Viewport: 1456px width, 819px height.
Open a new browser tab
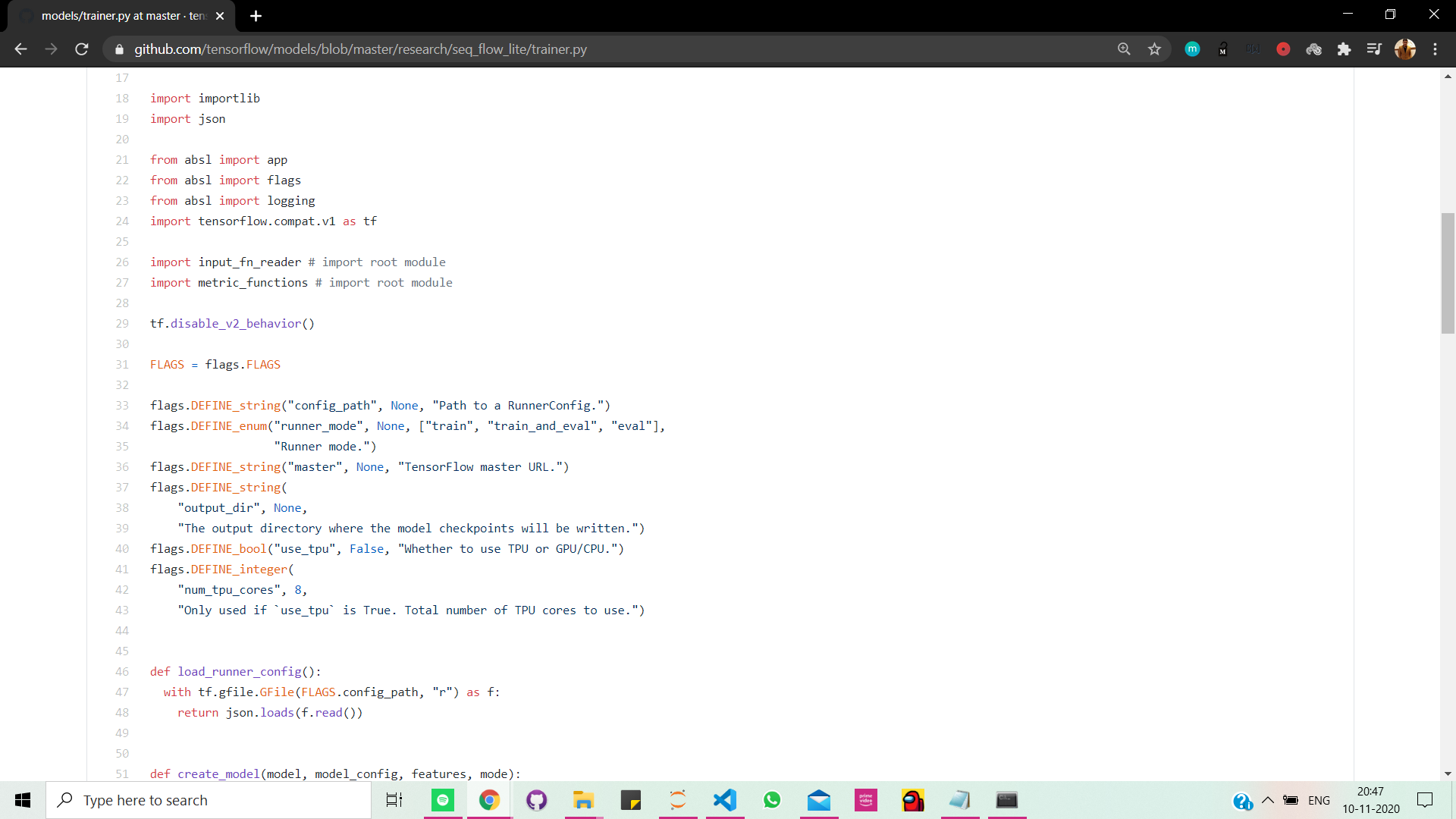[x=256, y=16]
